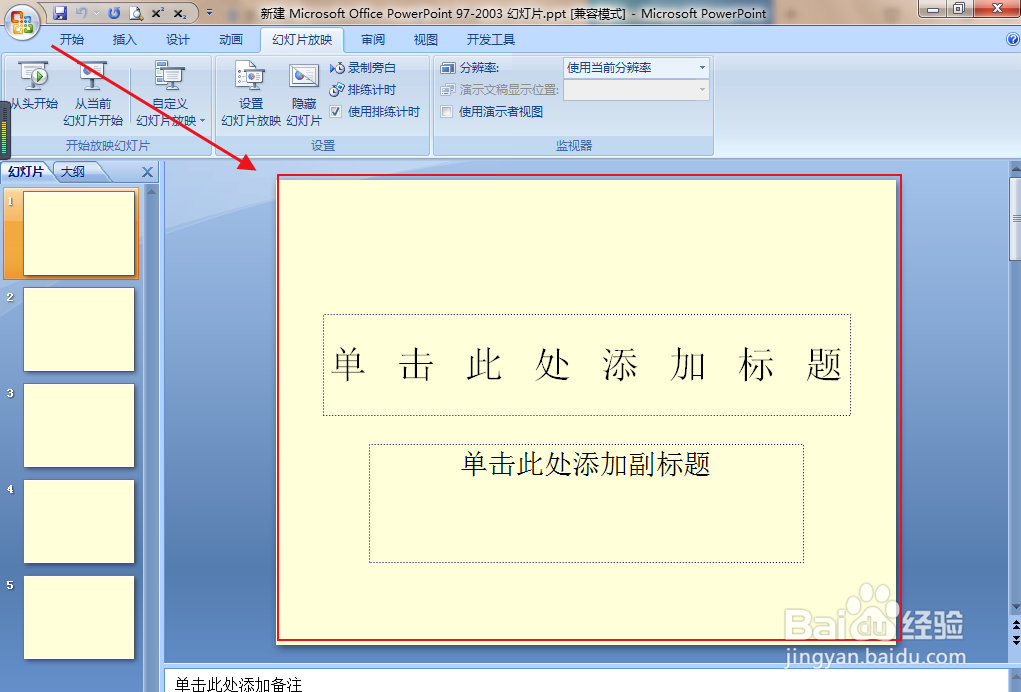Screen dimensions: 1021x692
Task: Click Record Narration (录制旁白)
Action: point(363,68)
